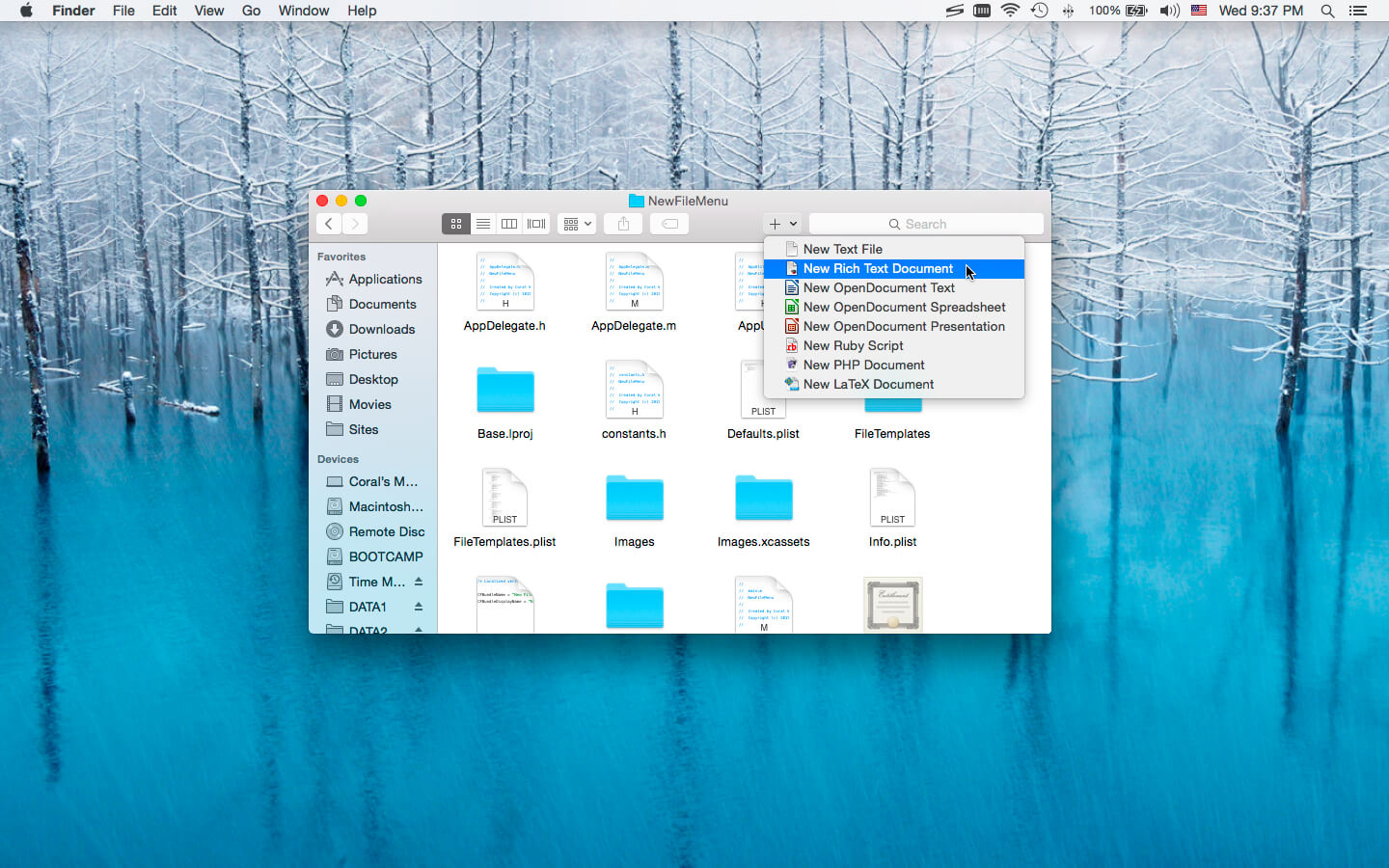
Task: Open Downloads in the sidebar
Action: click(x=373, y=329)
